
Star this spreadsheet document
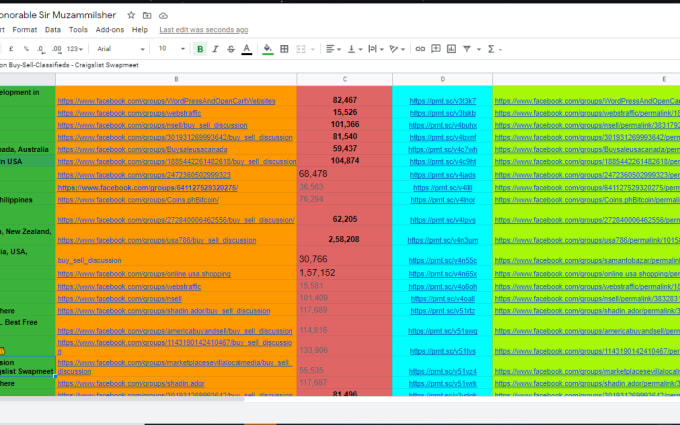pos(131,15)
